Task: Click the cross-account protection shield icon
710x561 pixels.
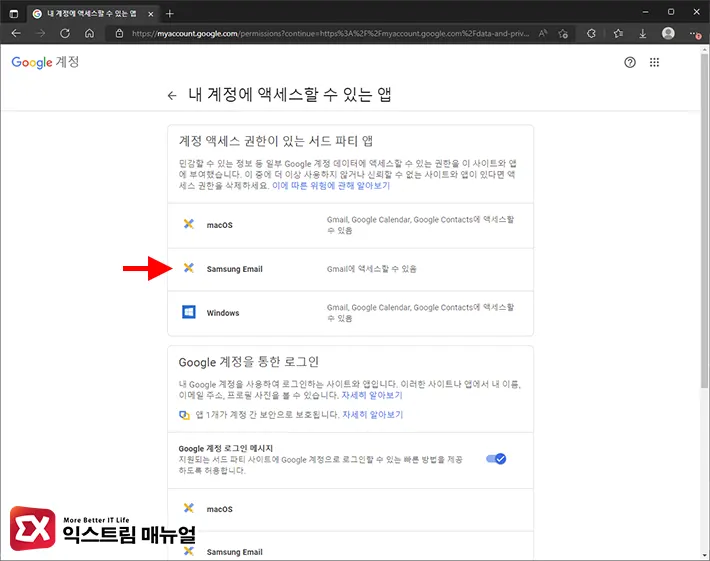Action: pos(184,415)
